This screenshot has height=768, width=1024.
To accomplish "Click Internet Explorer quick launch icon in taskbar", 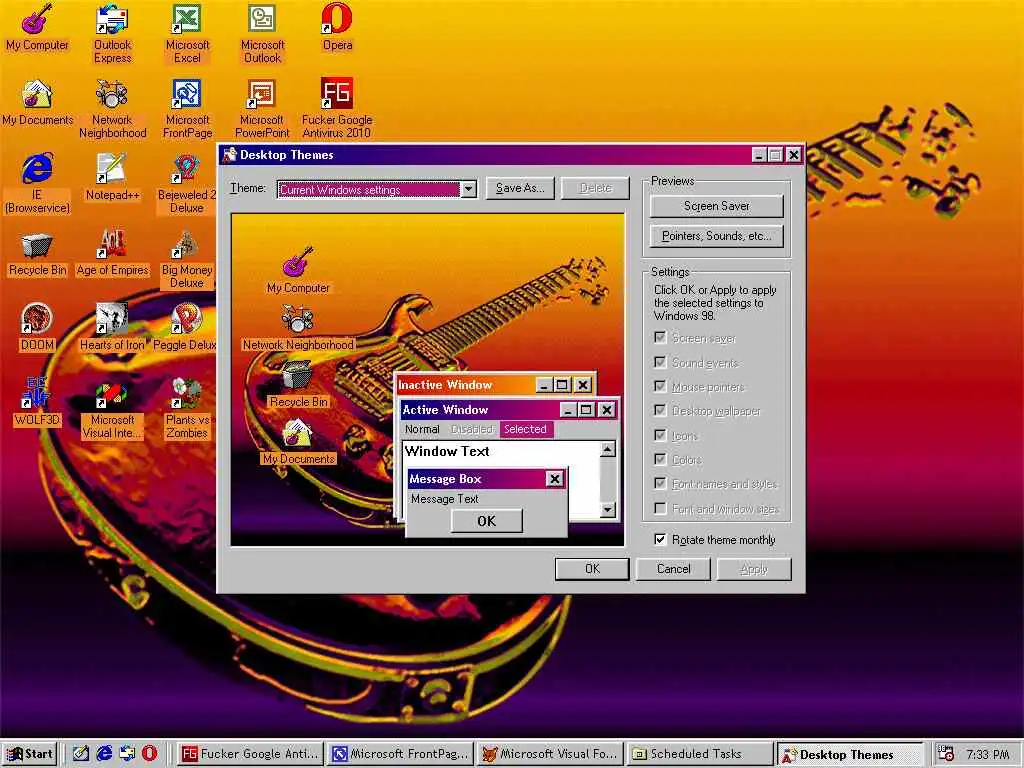I will click(x=104, y=754).
